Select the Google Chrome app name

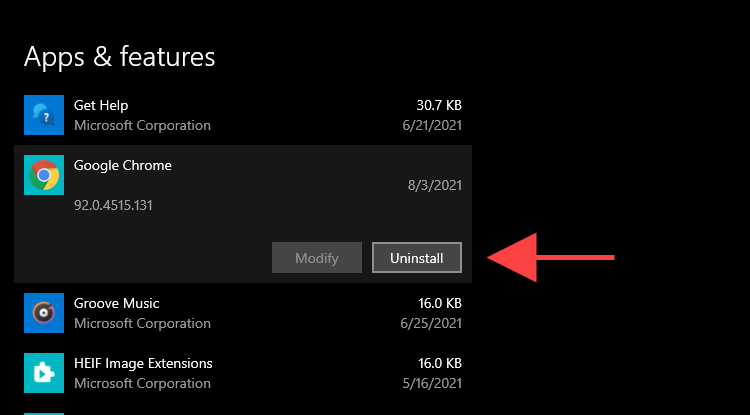pos(123,166)
